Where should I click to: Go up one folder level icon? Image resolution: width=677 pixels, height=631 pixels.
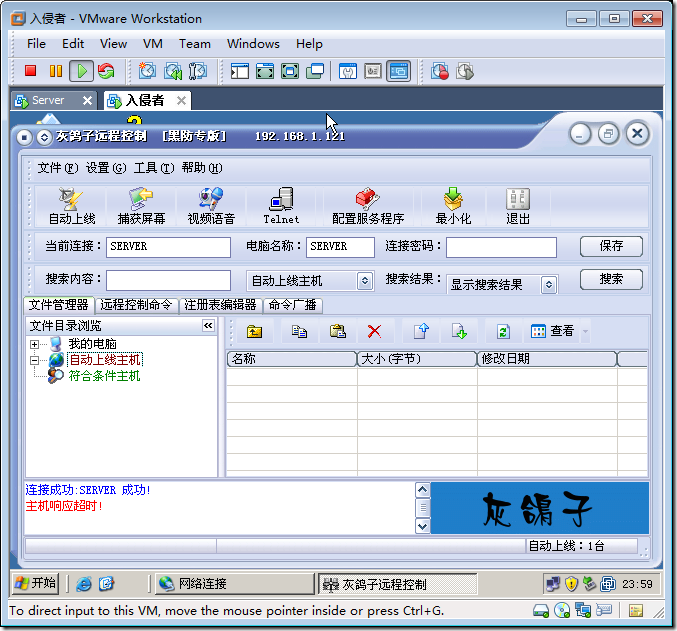click(254, 332)
